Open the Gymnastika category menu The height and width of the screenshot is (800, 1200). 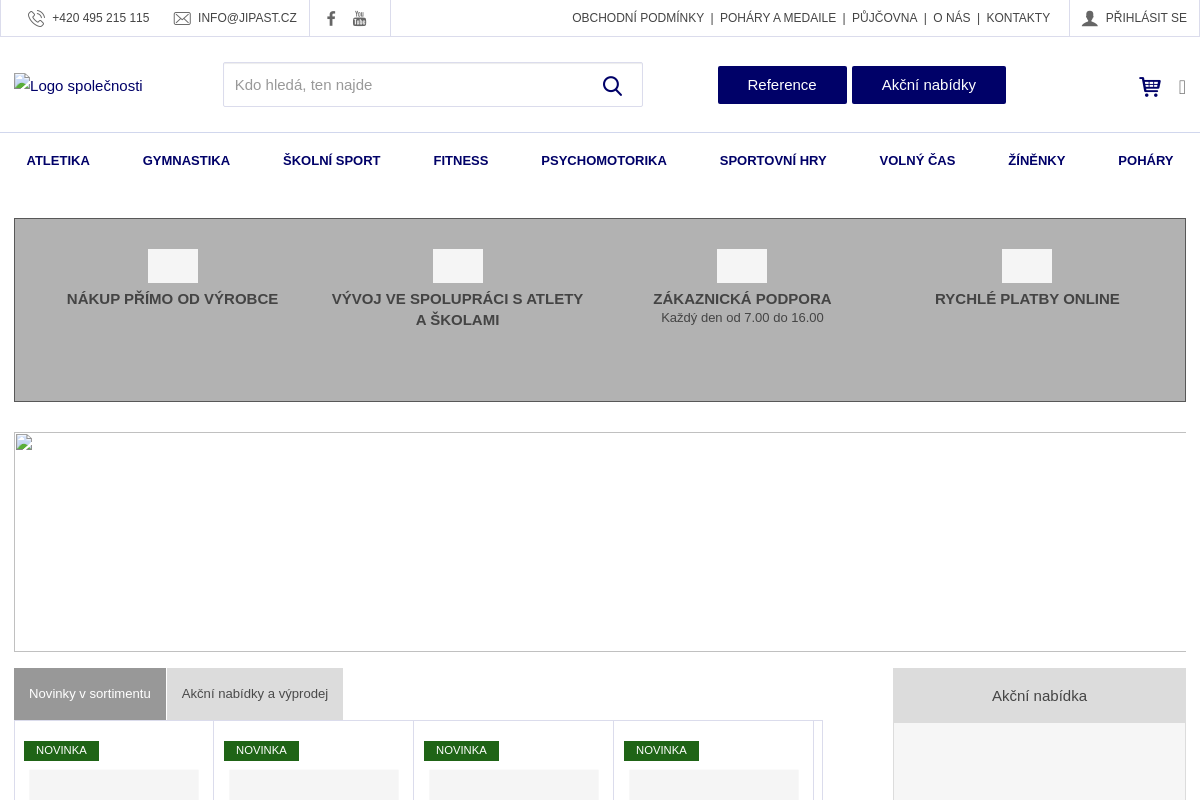(186, 161)
